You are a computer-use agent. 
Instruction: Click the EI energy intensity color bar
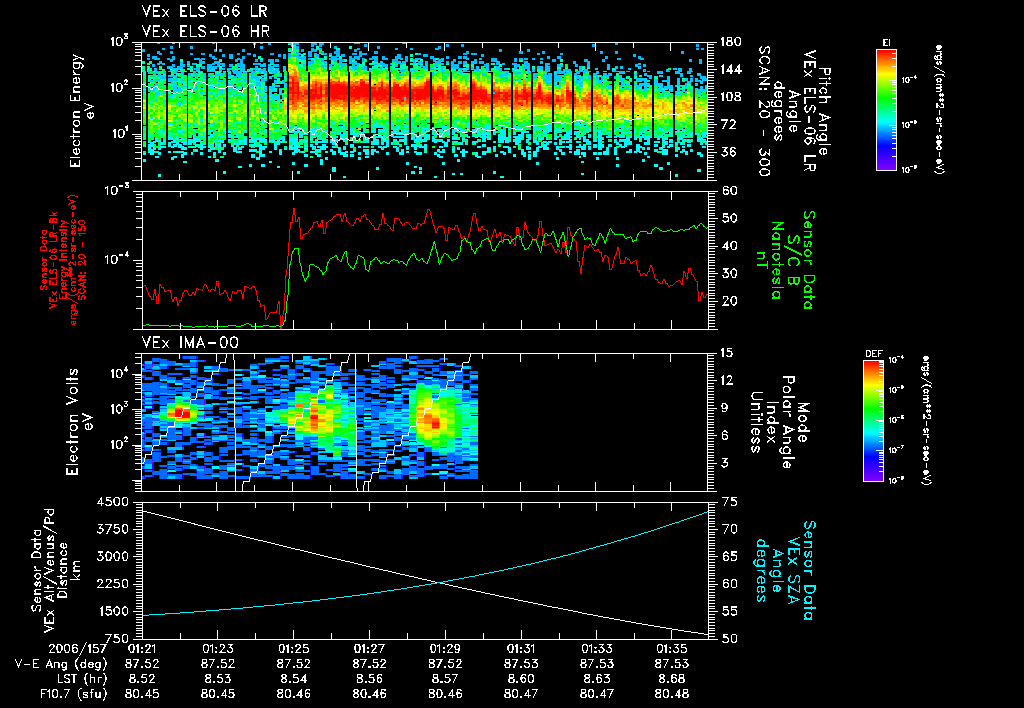point(886,110)
